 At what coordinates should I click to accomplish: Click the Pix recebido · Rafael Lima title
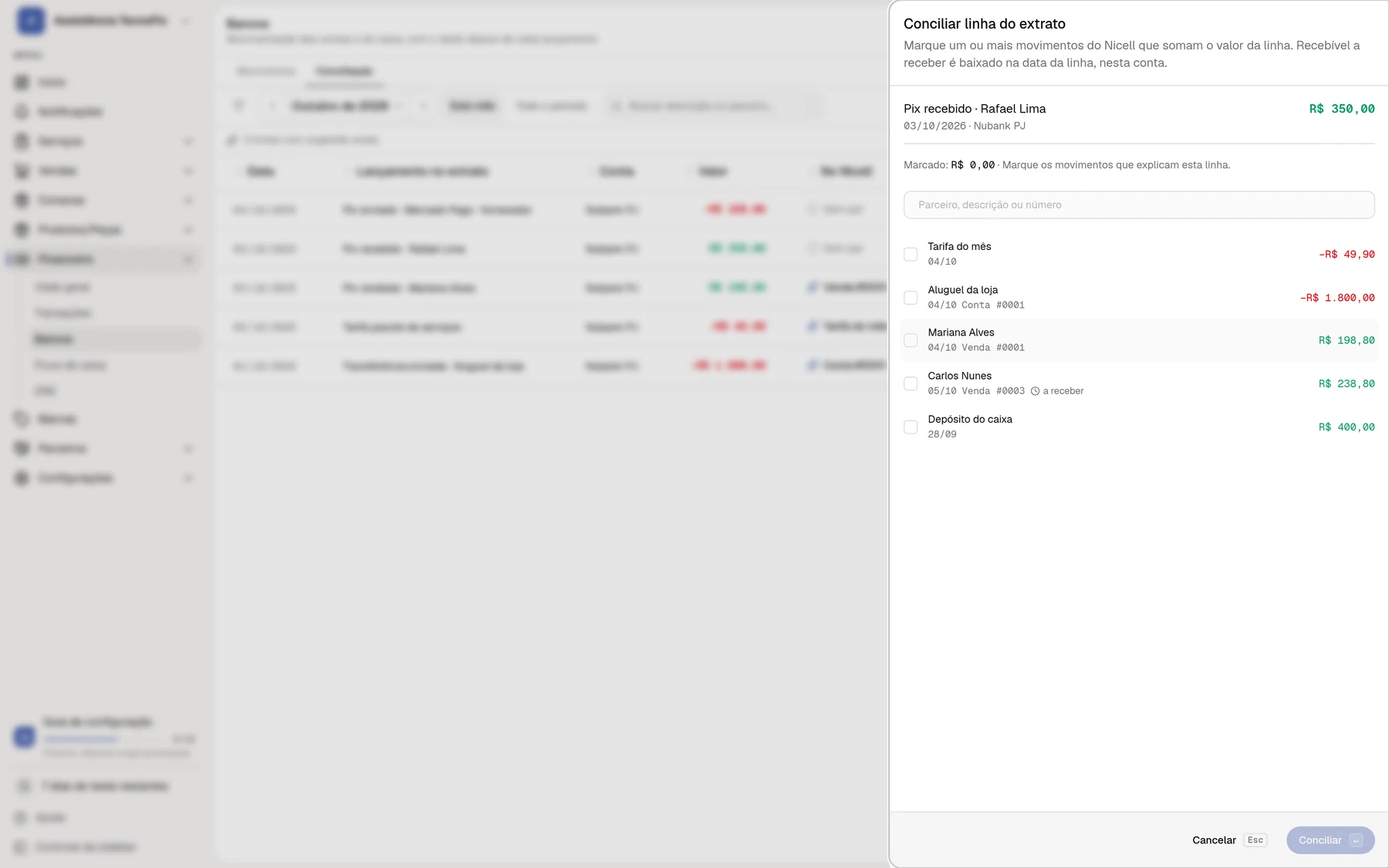[975, 109]
